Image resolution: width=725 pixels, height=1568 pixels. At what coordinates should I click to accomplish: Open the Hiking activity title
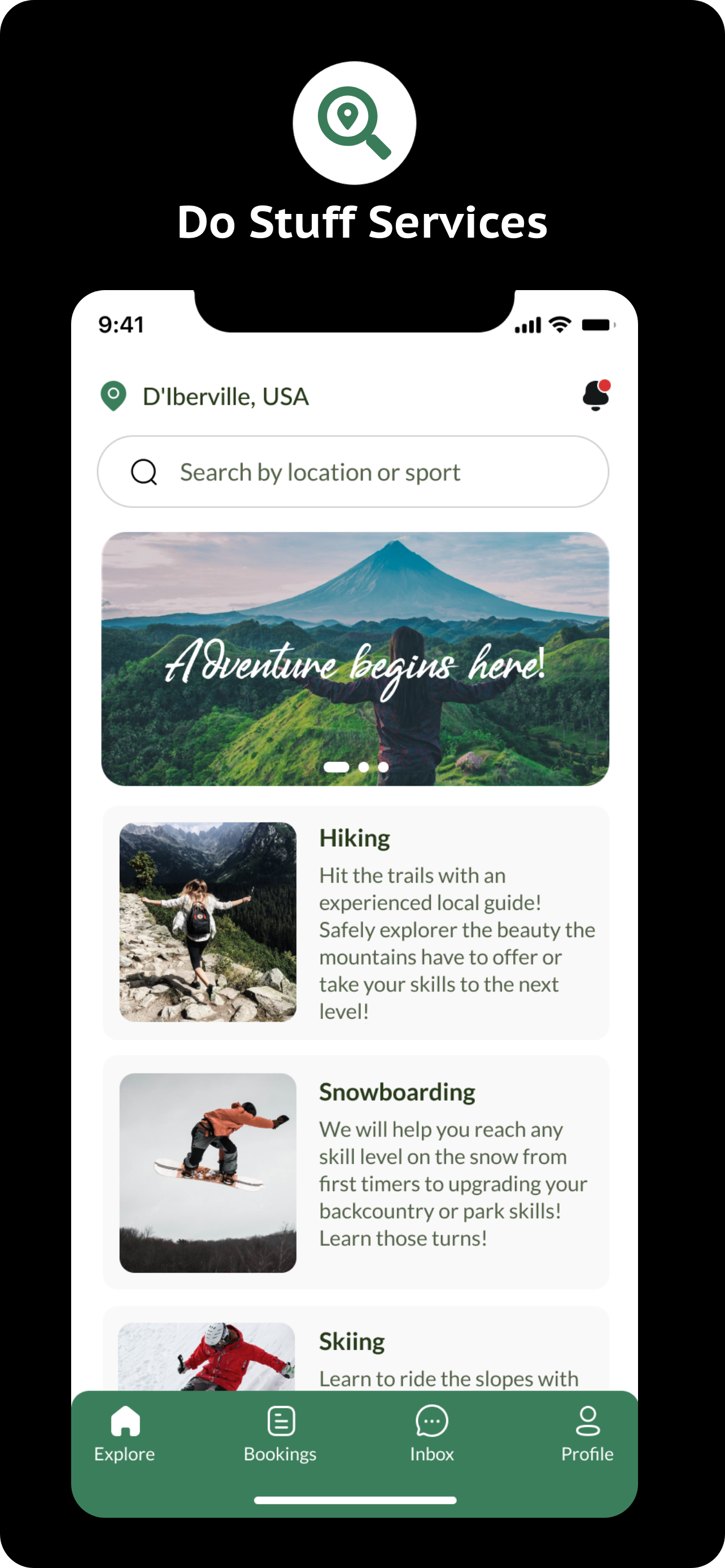tap(354, 838)
